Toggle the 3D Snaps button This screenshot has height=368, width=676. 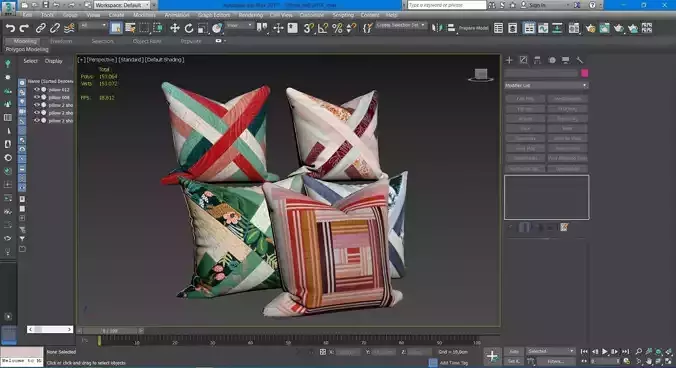pyautogui.click(x=308, y=28)
